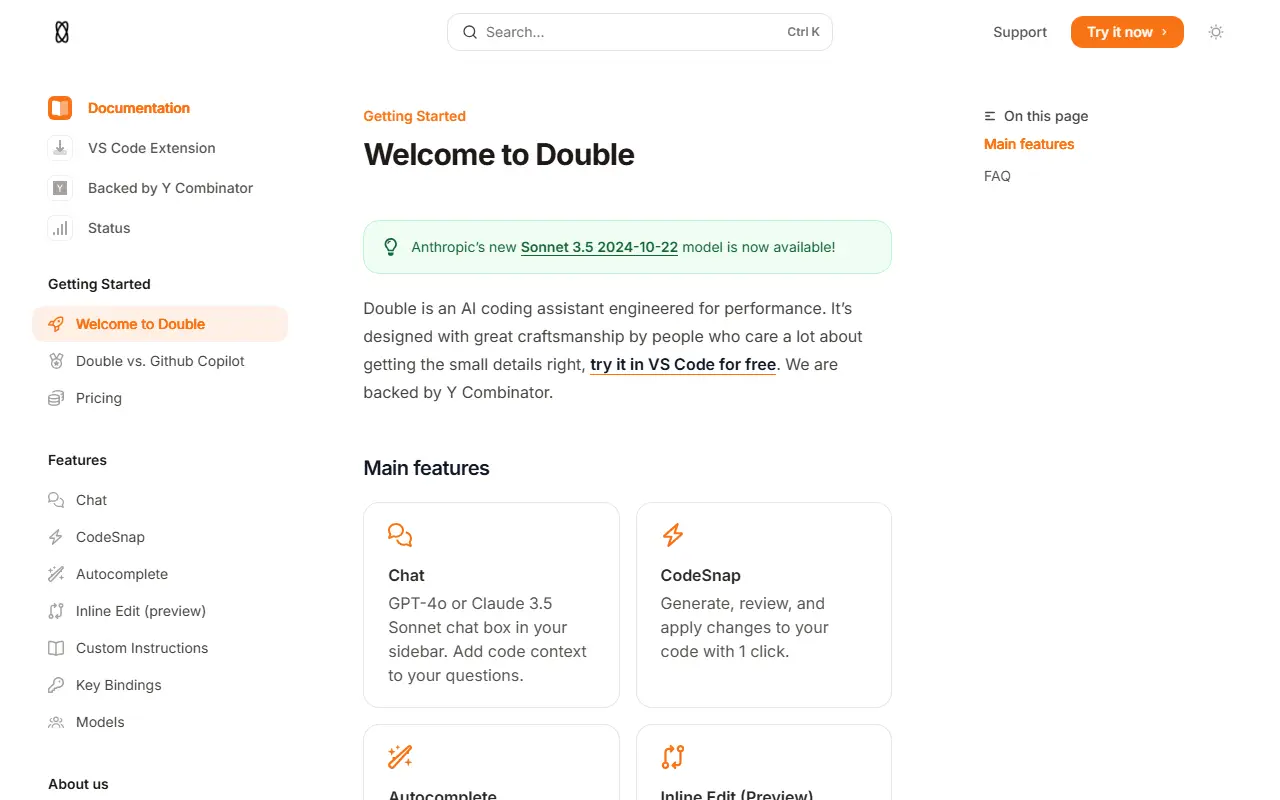Image resolution: width=1280 pixels, height=800 pixels.
Task: Click the open book icon beside Custom Instructions
Action: 56,648
